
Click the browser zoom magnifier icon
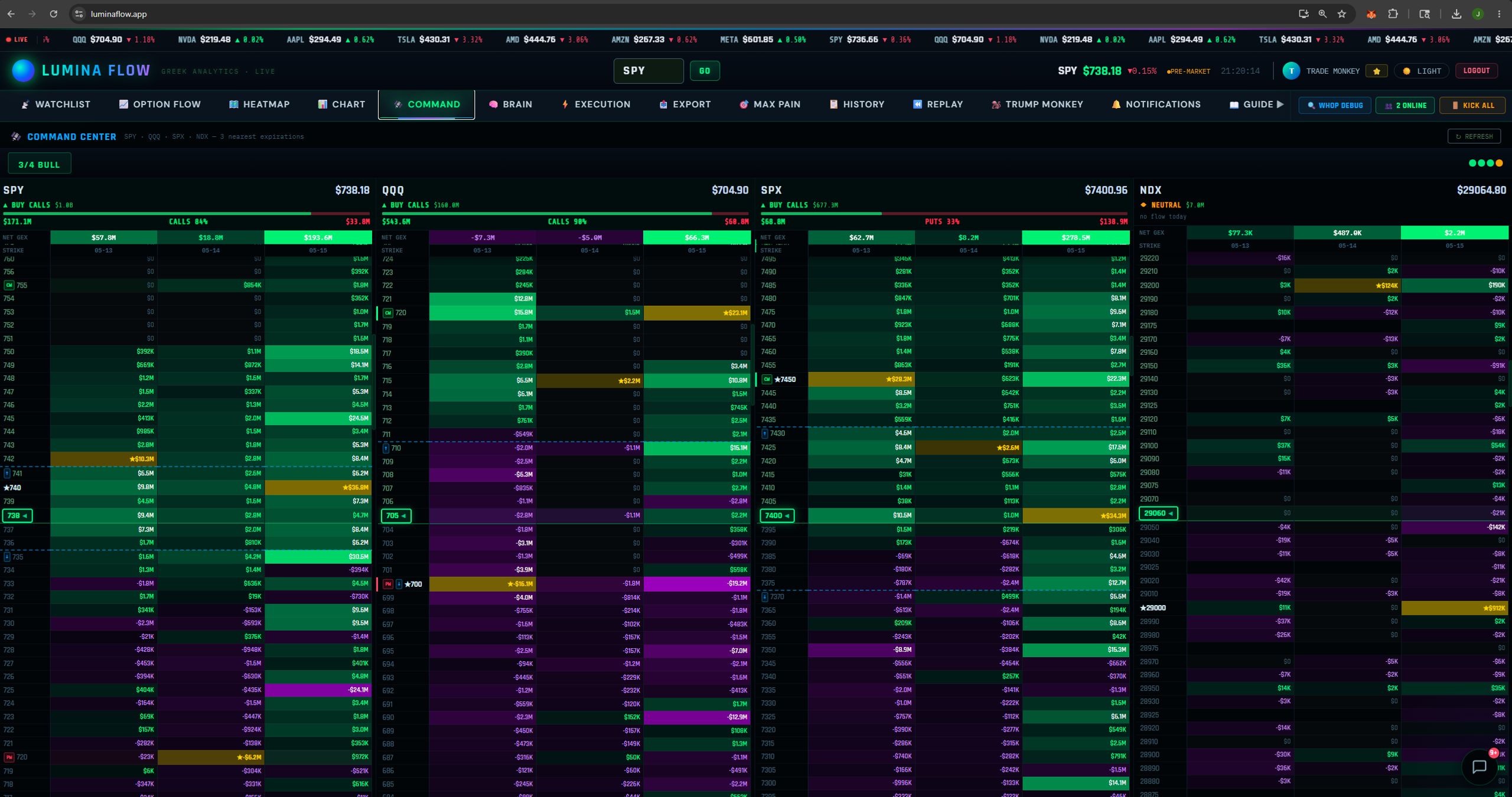(1322, 14)
